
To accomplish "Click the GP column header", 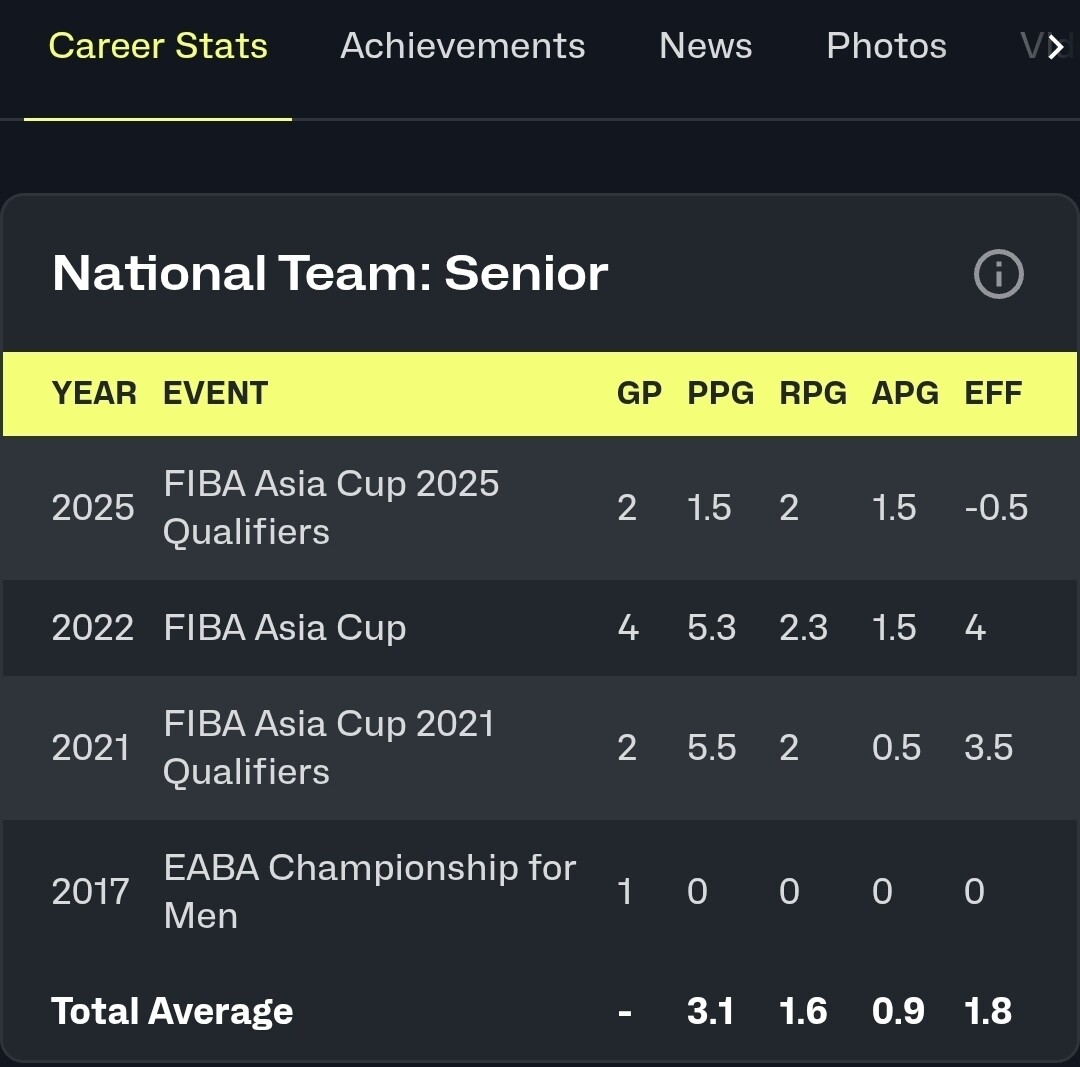I will (639, 393).
